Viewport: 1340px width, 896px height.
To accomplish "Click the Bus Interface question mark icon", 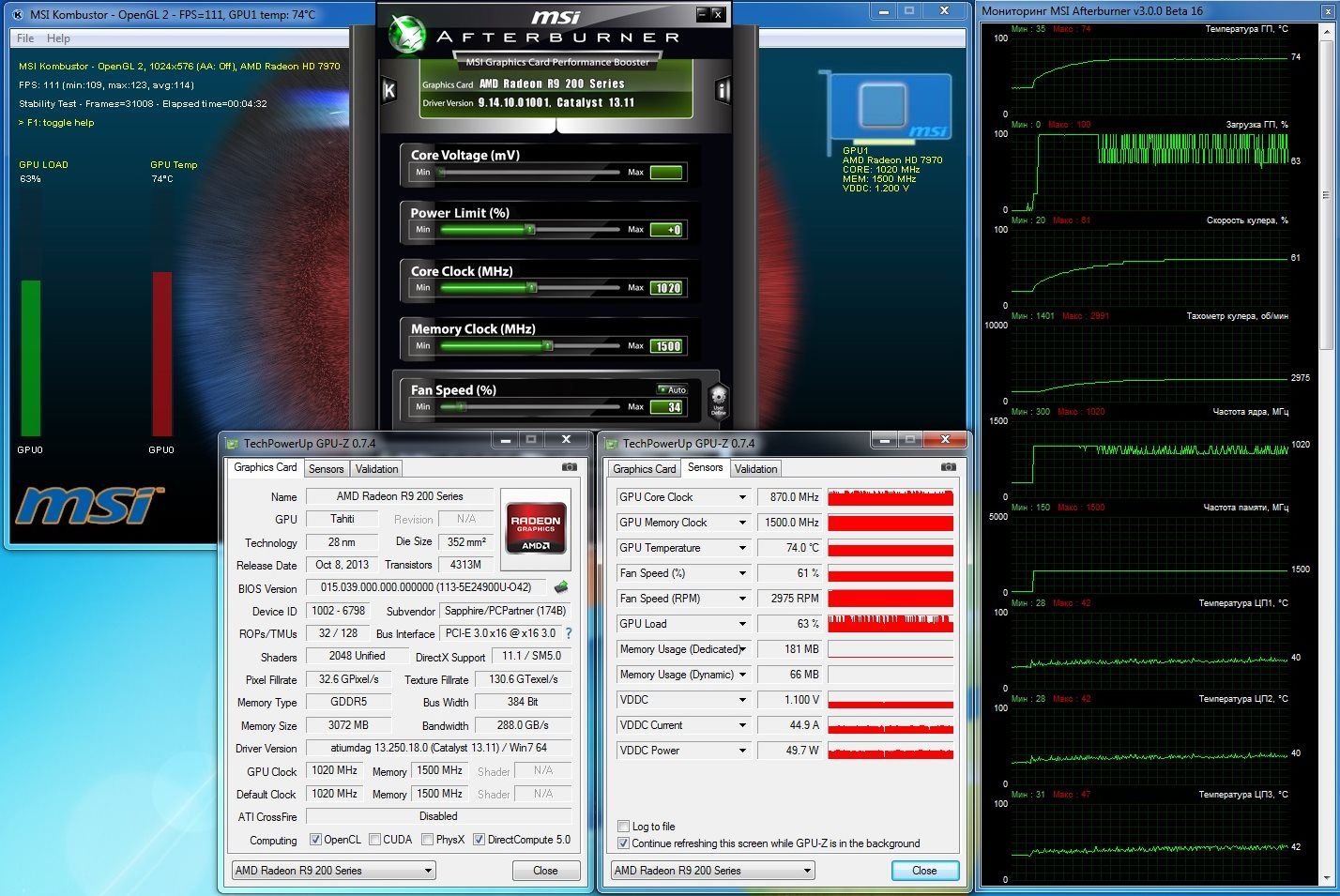I will (x=568, y=633).
